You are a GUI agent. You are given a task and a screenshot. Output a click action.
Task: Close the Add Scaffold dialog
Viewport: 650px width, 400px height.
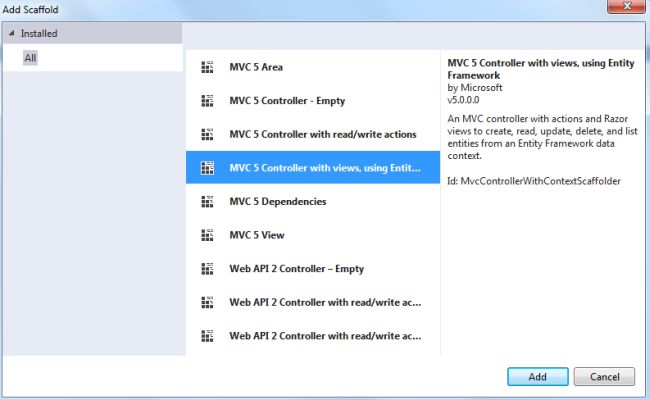tap(626, 6)
